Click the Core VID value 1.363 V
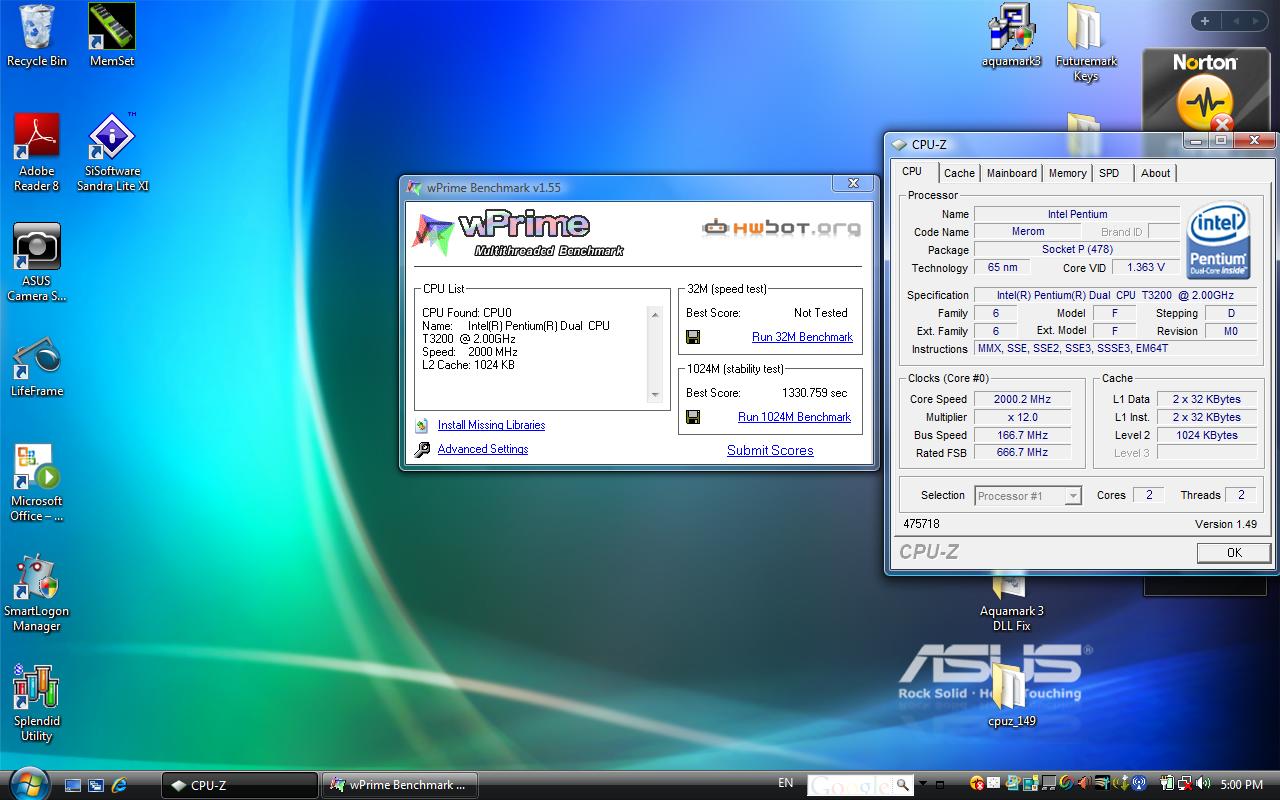Screen dimensions: 1280x800 1146,267
